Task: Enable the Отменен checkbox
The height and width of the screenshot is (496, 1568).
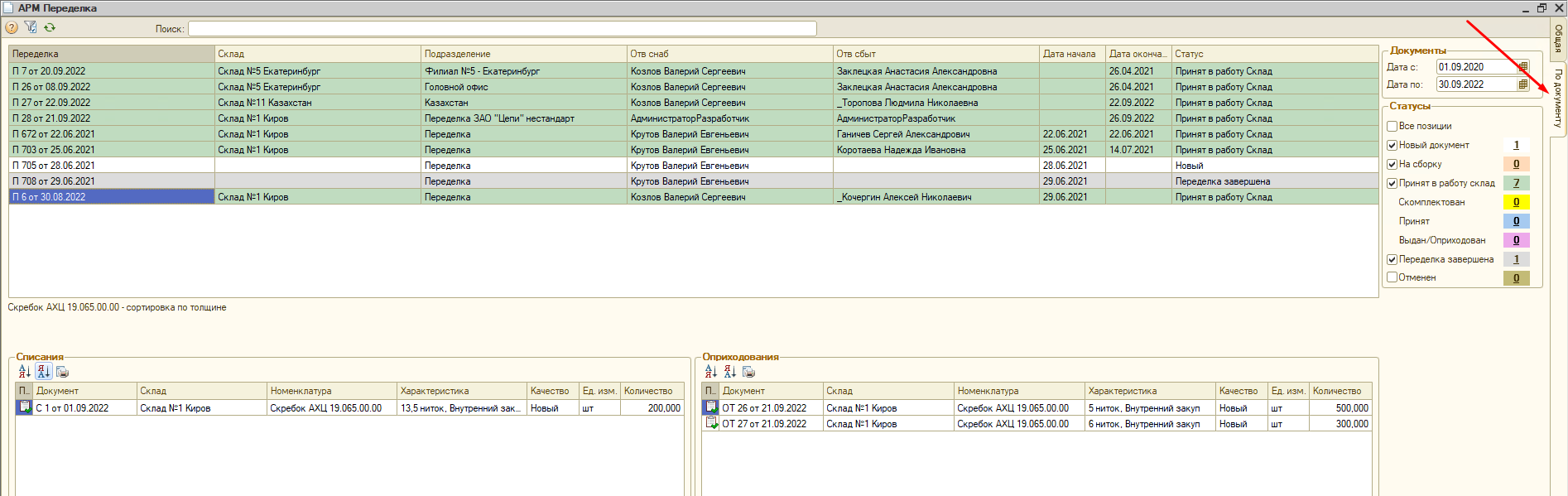Action: (x=1392, y=277)
